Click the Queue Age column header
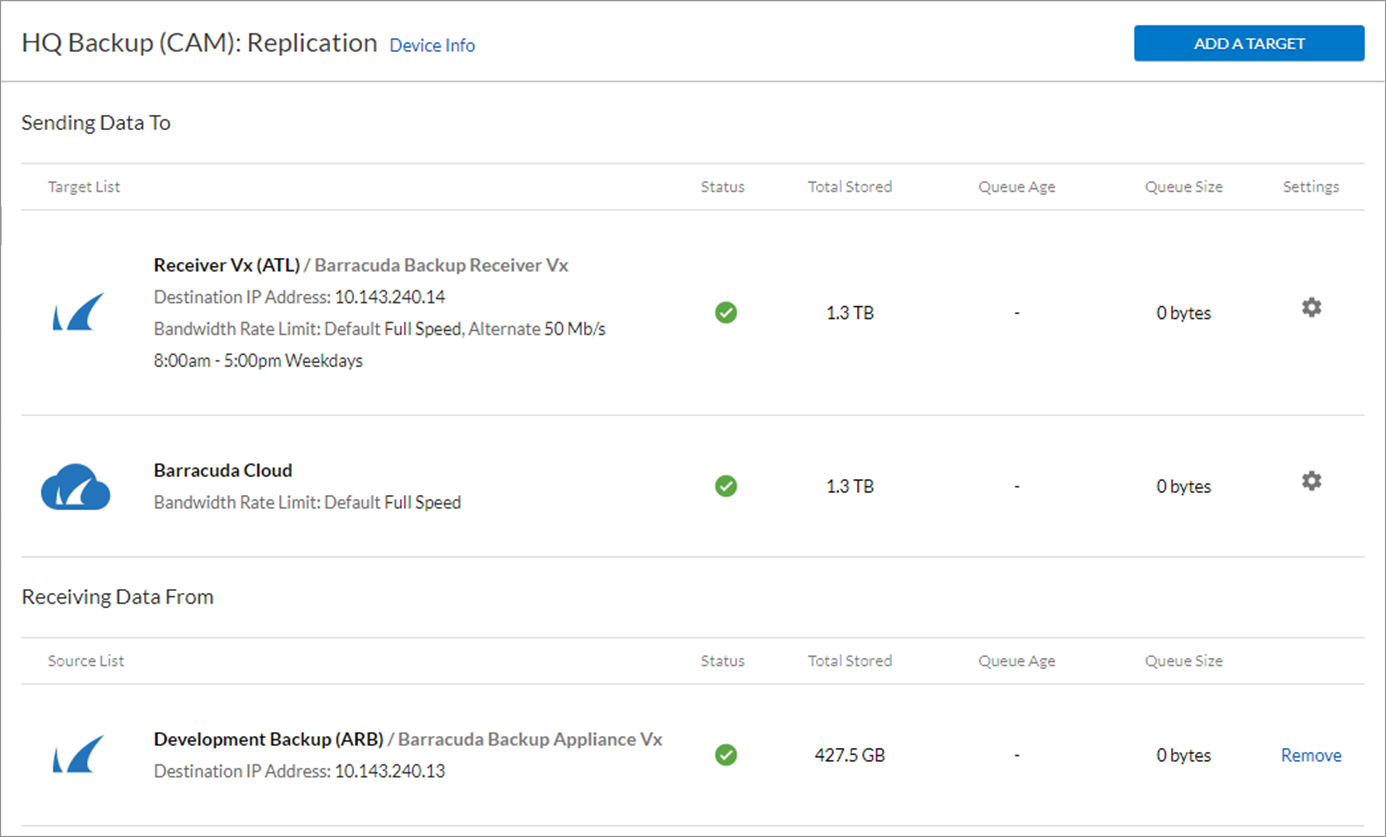The width and height of the screenshot is (1386, 837). click(x=1016, y=186)
